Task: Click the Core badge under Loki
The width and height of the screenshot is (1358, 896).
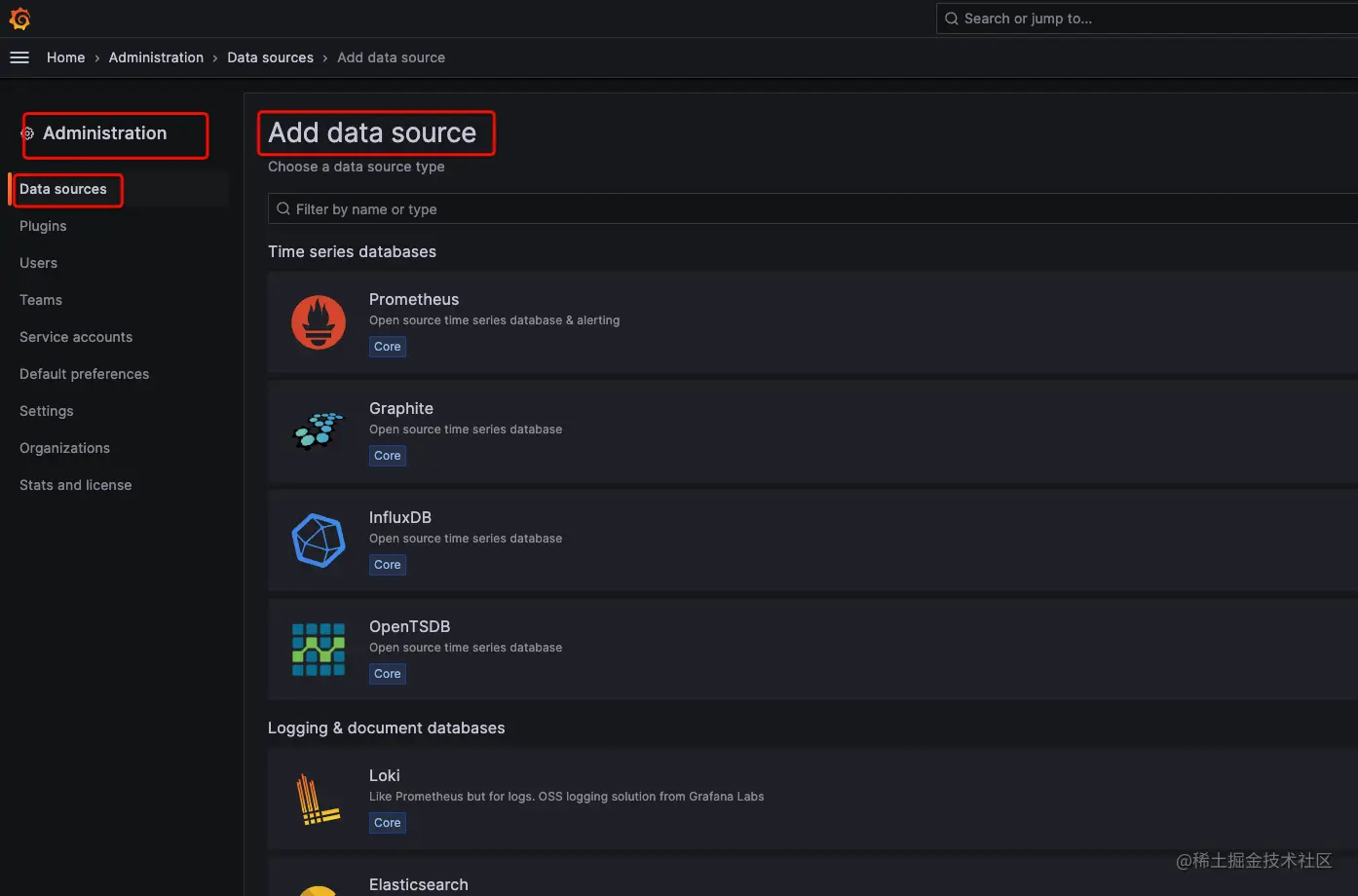Action: (388, 823)
